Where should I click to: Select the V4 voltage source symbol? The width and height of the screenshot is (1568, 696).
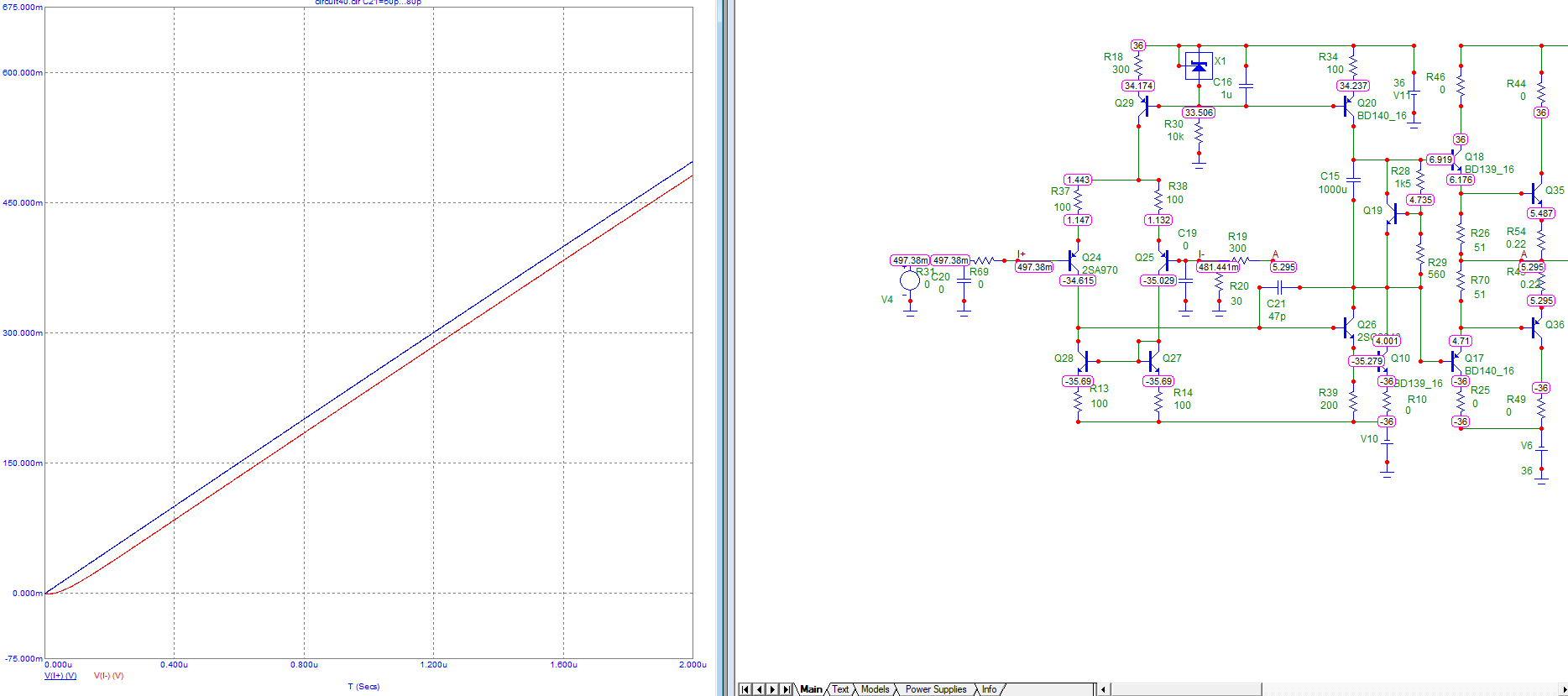(910, 281)
